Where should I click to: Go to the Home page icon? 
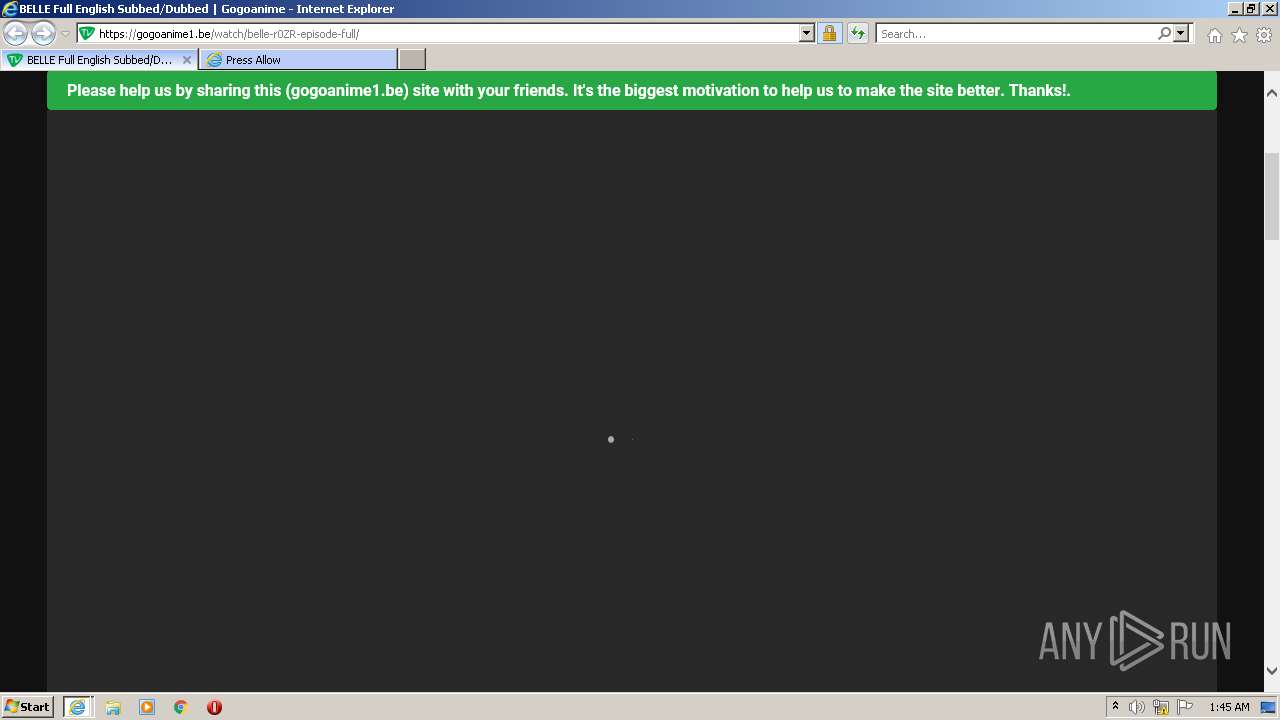click(1214, 35)
